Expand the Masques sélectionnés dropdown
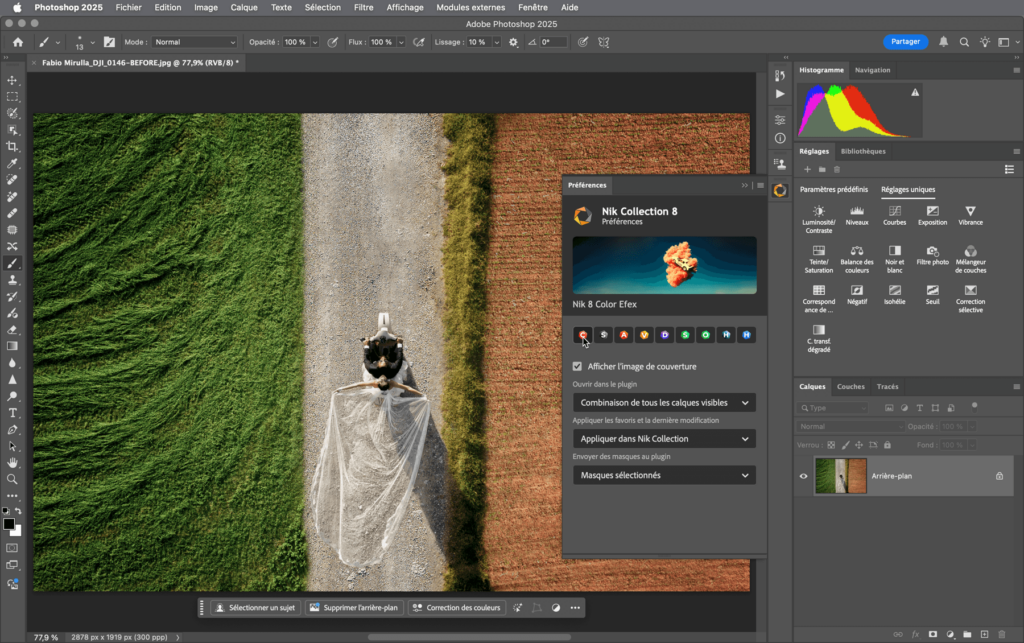This screenshot has height=643, width=1024. (x=664, y=475)
